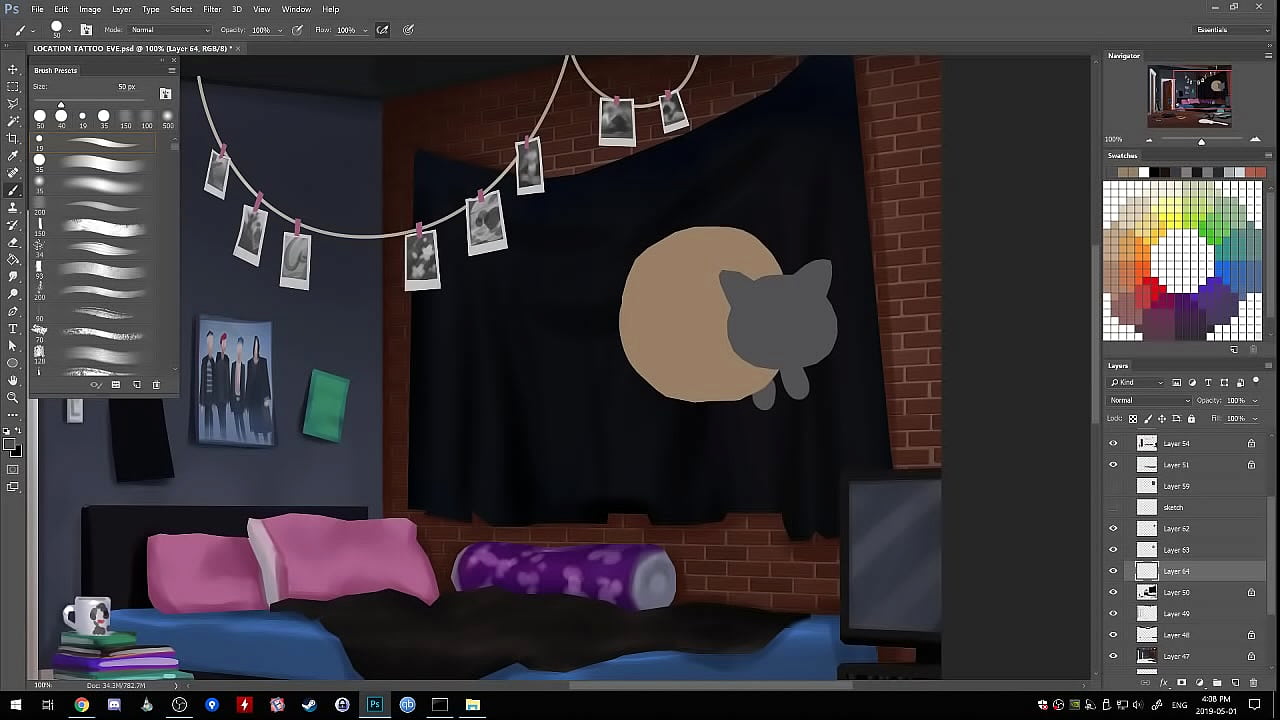Select the Eyedropper tool
Viewport: 1280px width, 720px height.
click(13, 155)
